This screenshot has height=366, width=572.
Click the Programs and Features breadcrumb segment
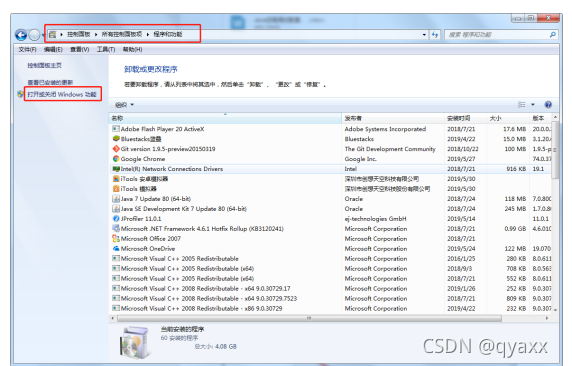tap(167, 34)
